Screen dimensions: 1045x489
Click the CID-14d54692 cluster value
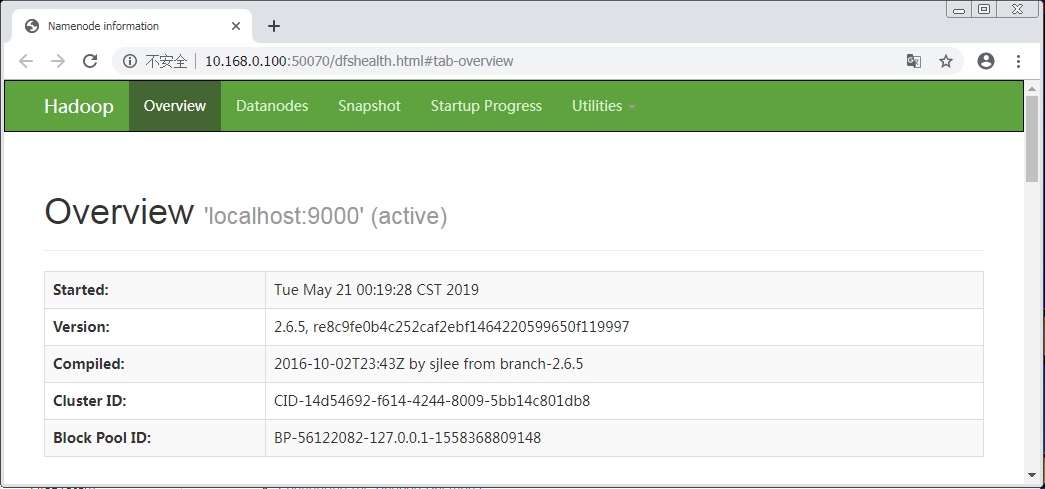432,401
